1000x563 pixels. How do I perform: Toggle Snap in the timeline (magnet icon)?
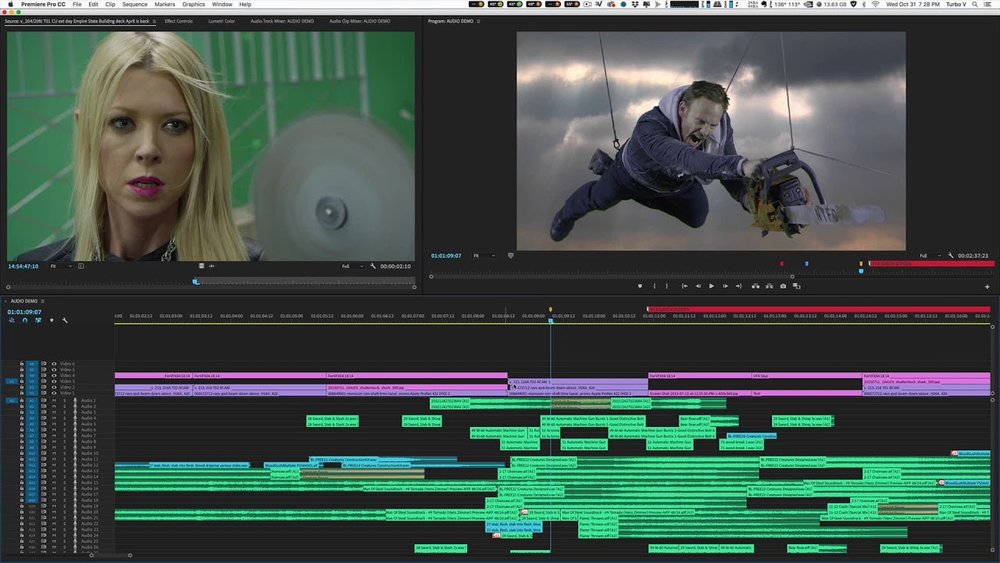(25, 320)
